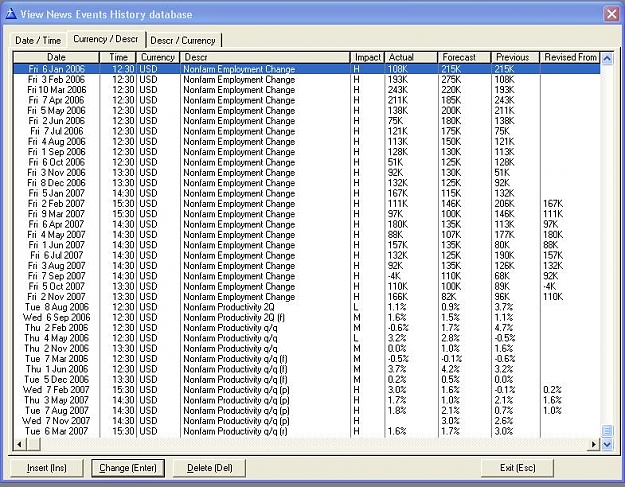The width and height of the screenshot is (625, 487).
Task: Click the Delete (Del) button
Action: tap(210, 468)
